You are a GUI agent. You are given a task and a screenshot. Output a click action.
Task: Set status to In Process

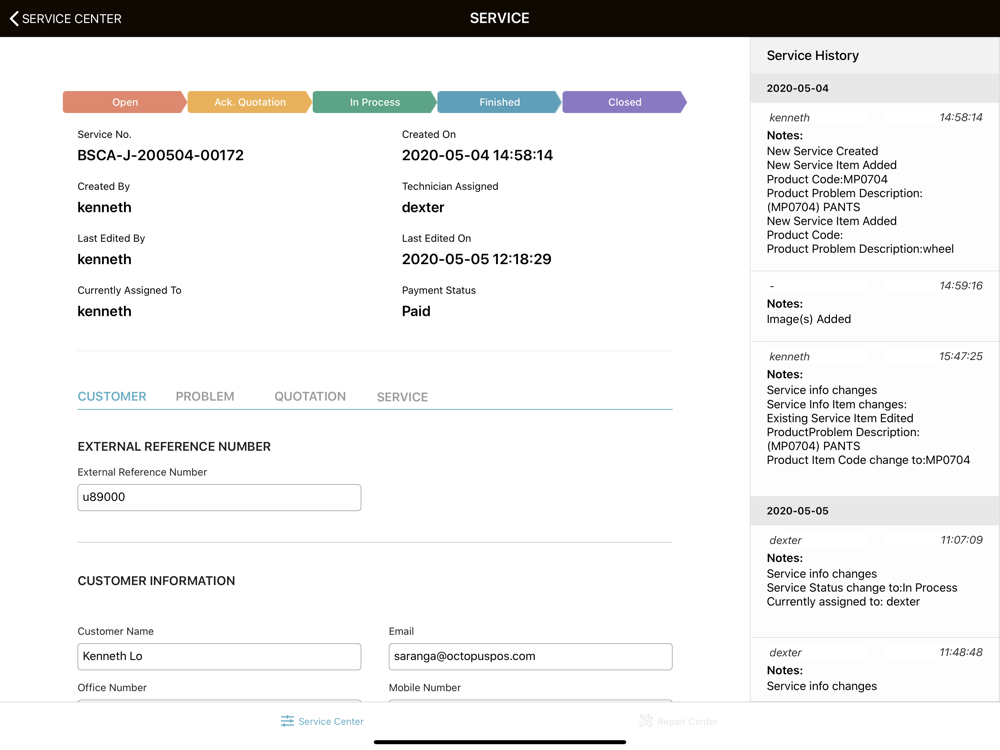(x=374, y=102)
